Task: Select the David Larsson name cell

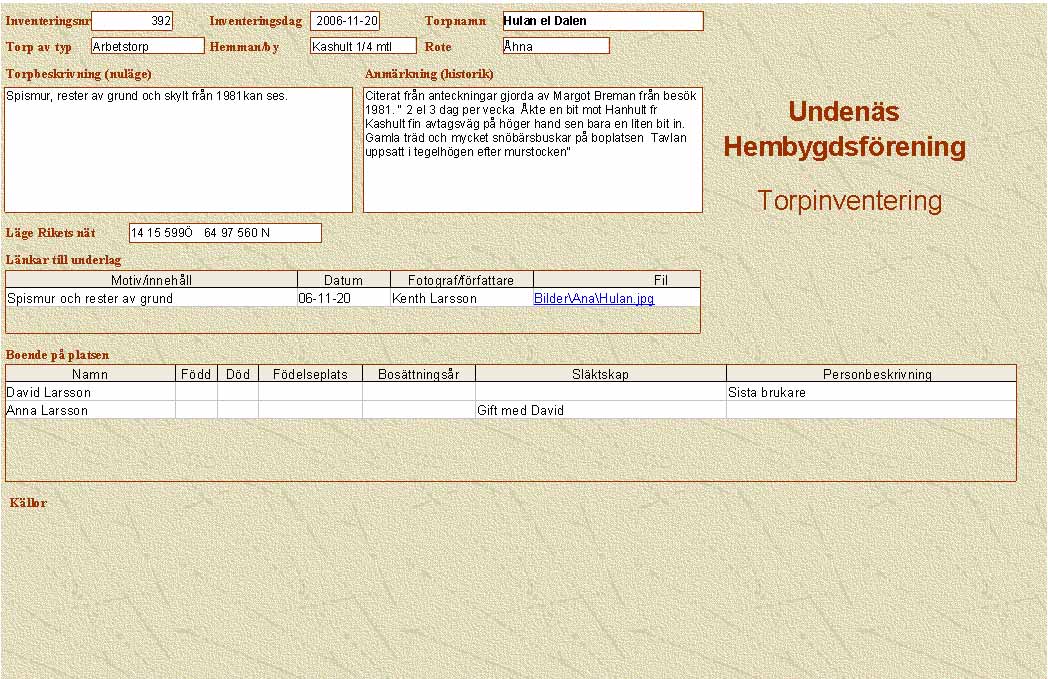Action: coord(90,393)
